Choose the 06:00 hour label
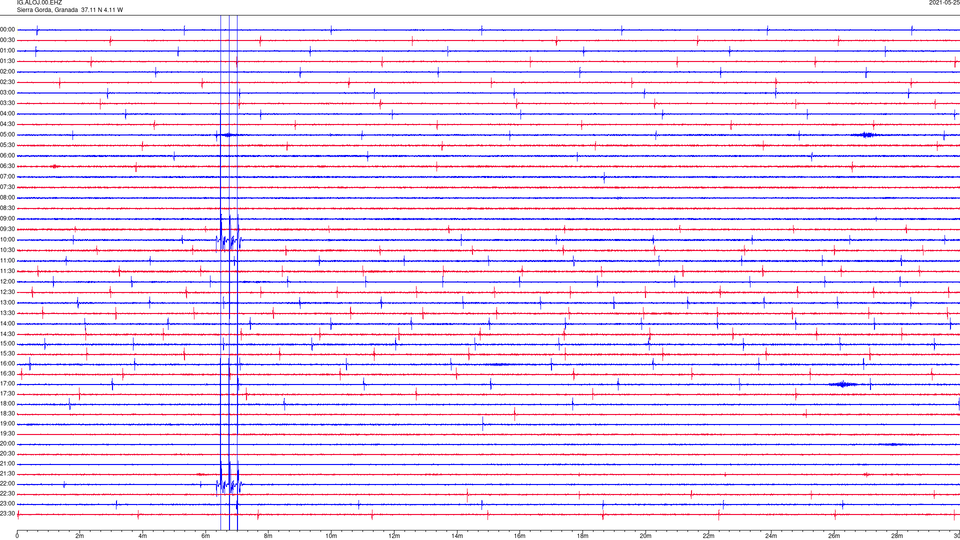960x540 pixels. (8, 156)
